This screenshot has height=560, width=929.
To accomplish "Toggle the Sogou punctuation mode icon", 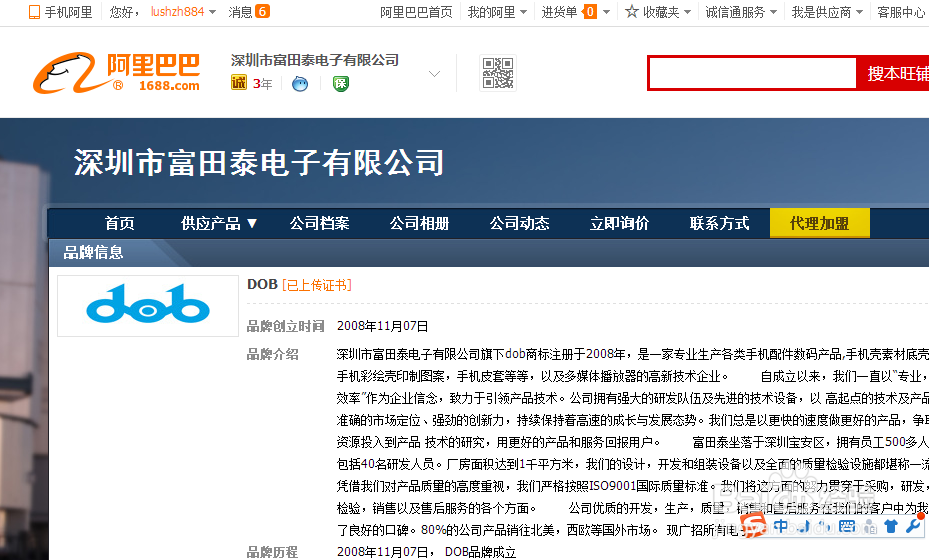I will click(825, 526).
